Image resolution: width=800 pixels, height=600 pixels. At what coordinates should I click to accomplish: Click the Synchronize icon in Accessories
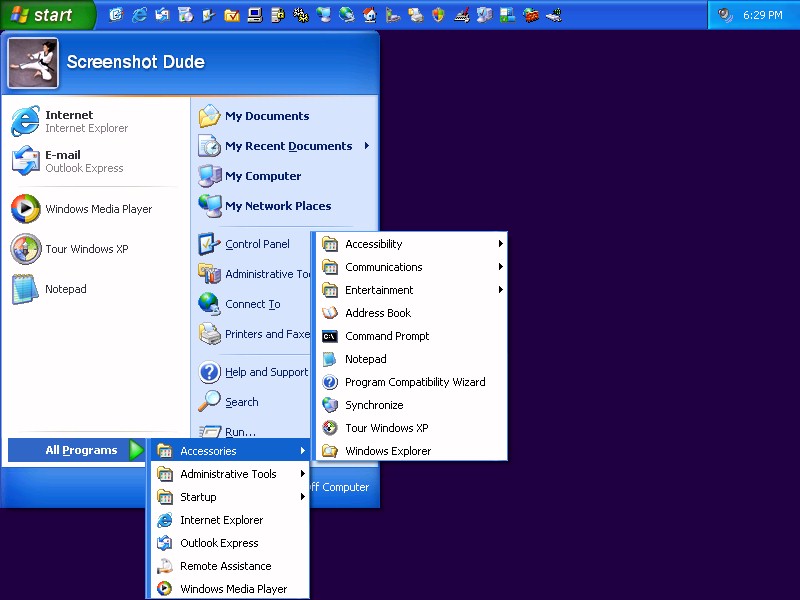pyautogui.click(x=330, y=405)
